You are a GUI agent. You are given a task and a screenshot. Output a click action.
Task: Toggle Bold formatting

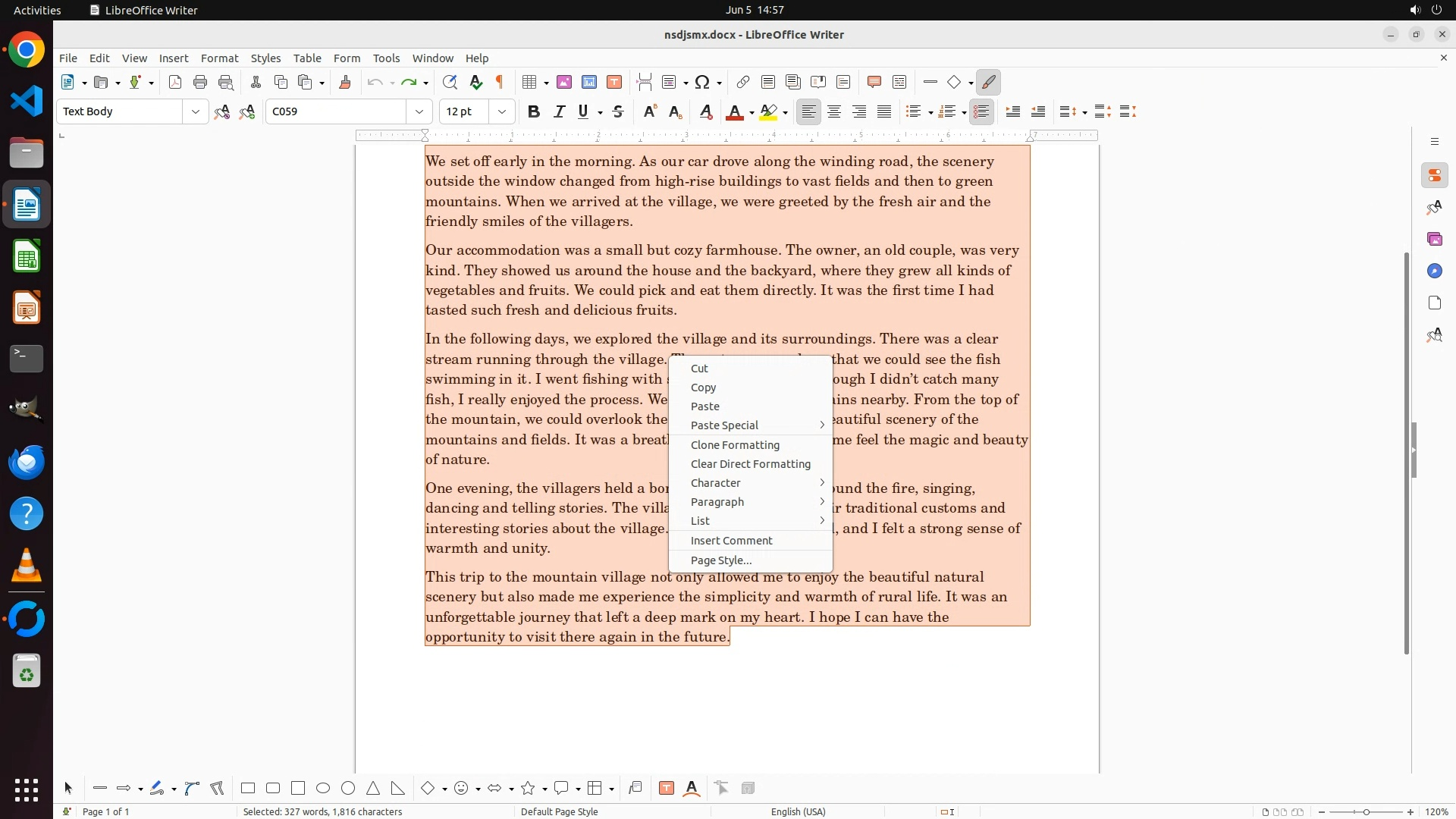tap(534, 112)
